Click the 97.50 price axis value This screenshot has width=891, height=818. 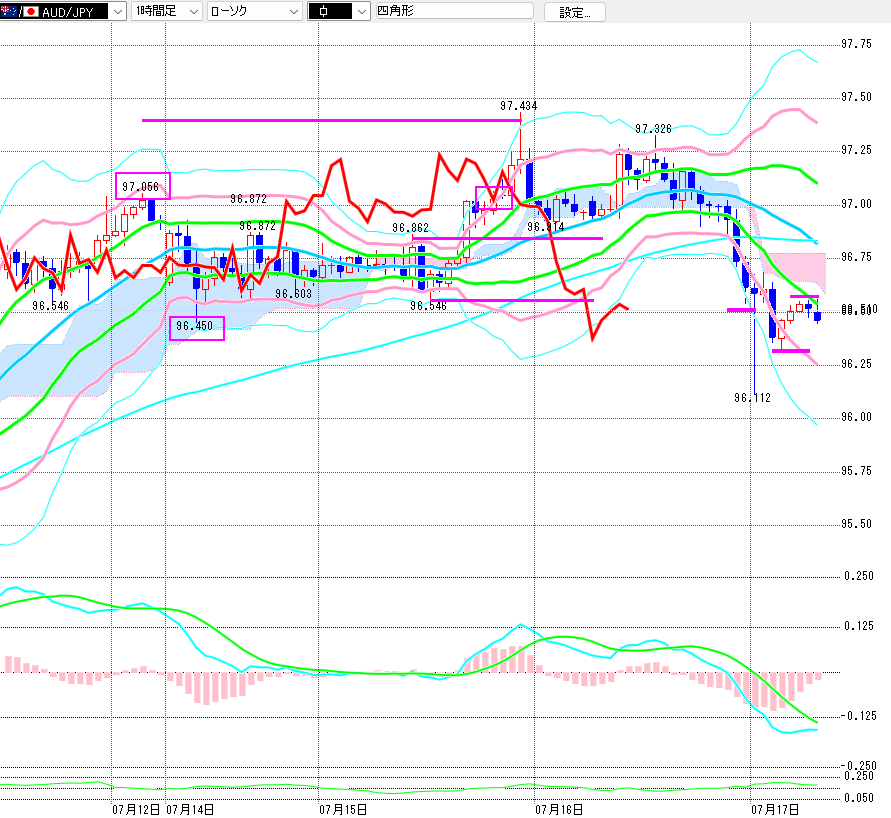[856, 97]
